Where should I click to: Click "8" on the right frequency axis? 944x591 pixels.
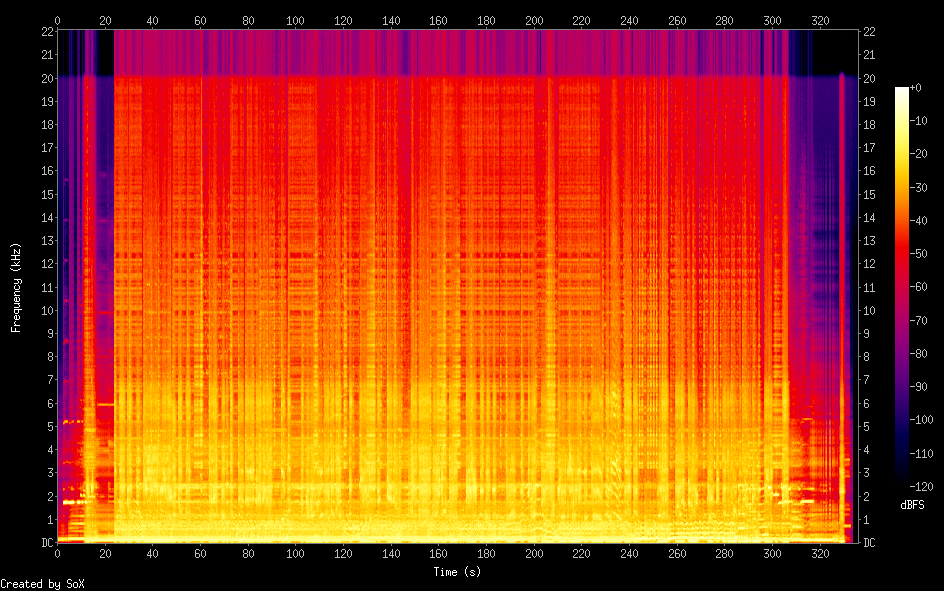[x=866, y=357]
